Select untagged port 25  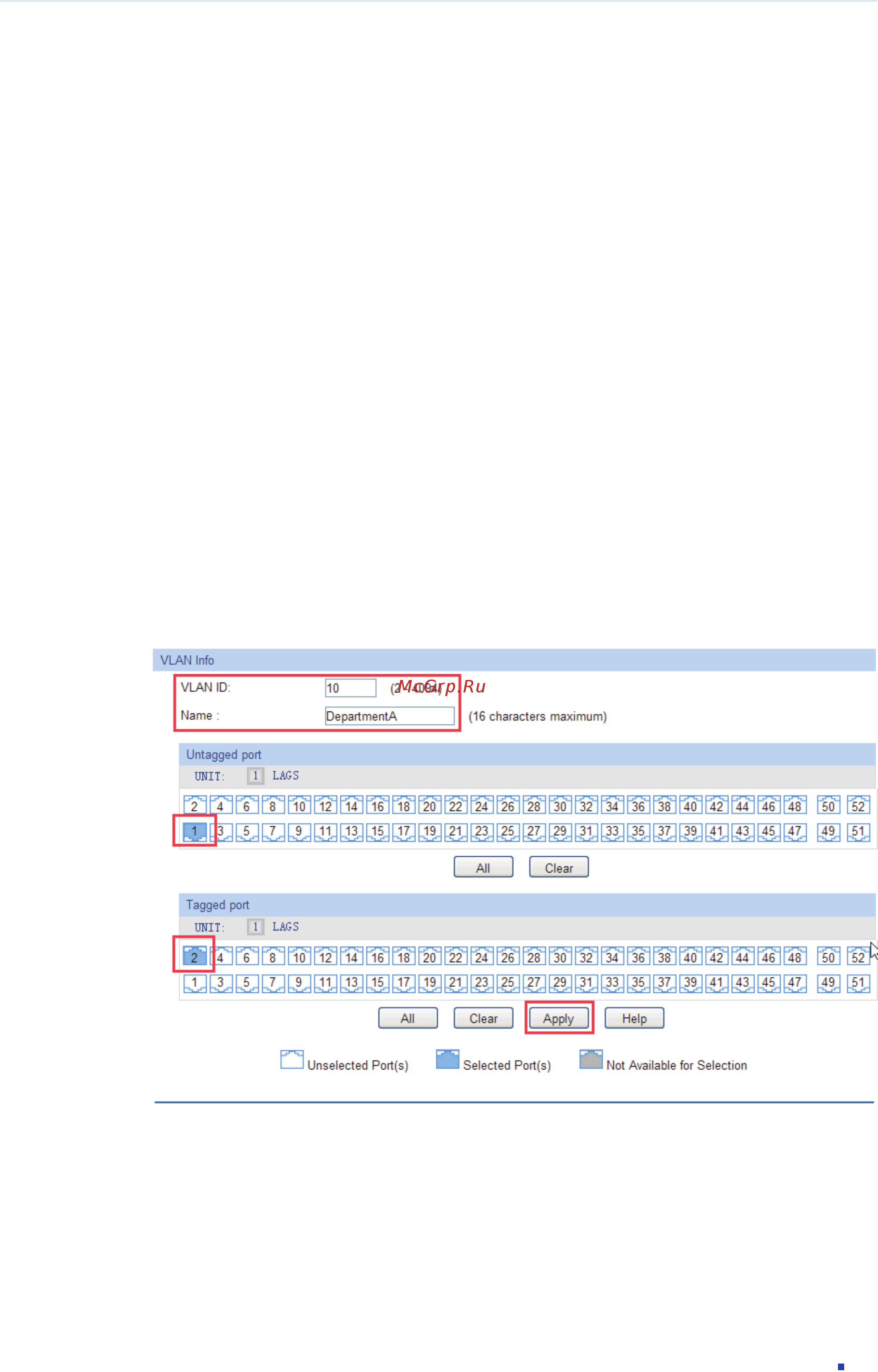tap(508, 832)
